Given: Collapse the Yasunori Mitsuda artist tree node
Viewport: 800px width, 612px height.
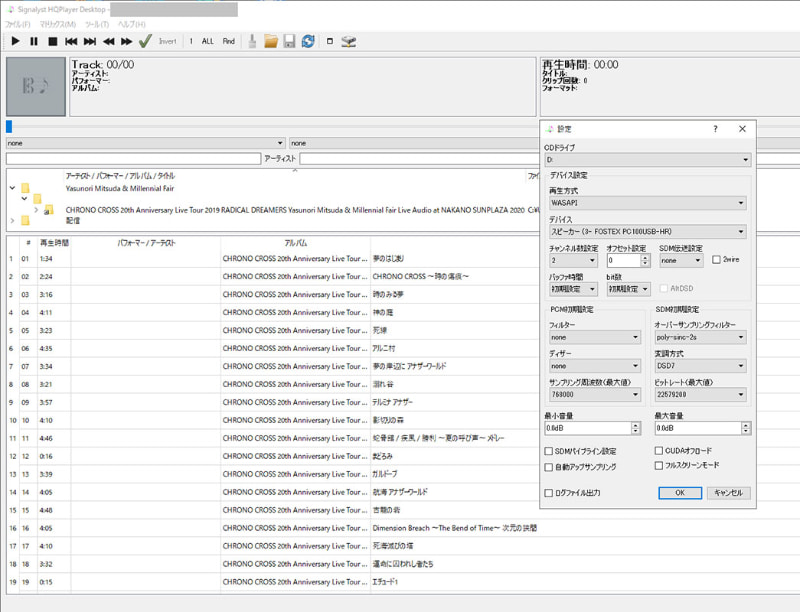Looking at the screenshot, I should [12, 188].
